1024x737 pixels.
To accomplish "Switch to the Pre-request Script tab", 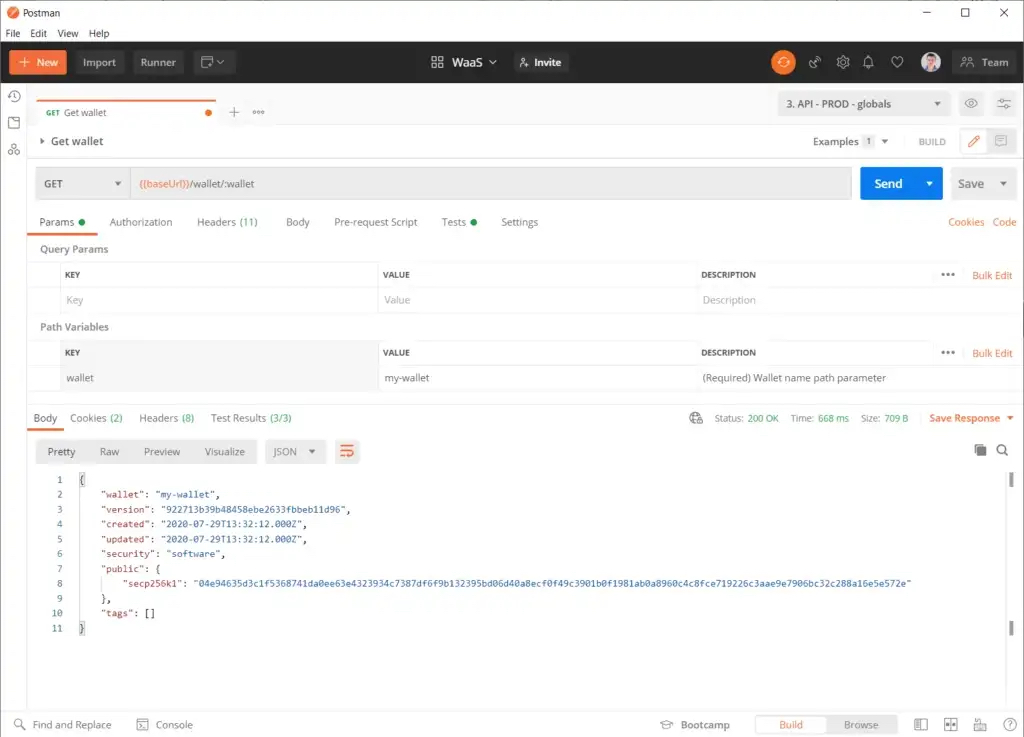I will [x=376, y=222].
